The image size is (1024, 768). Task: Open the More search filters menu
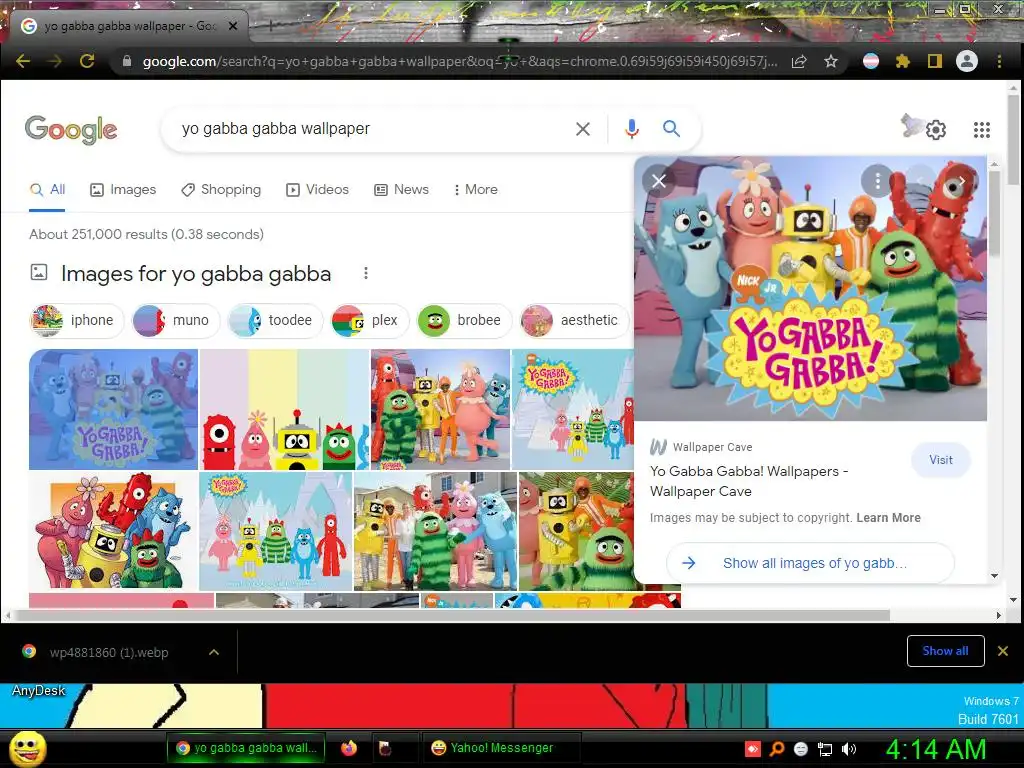coord(475,189)
